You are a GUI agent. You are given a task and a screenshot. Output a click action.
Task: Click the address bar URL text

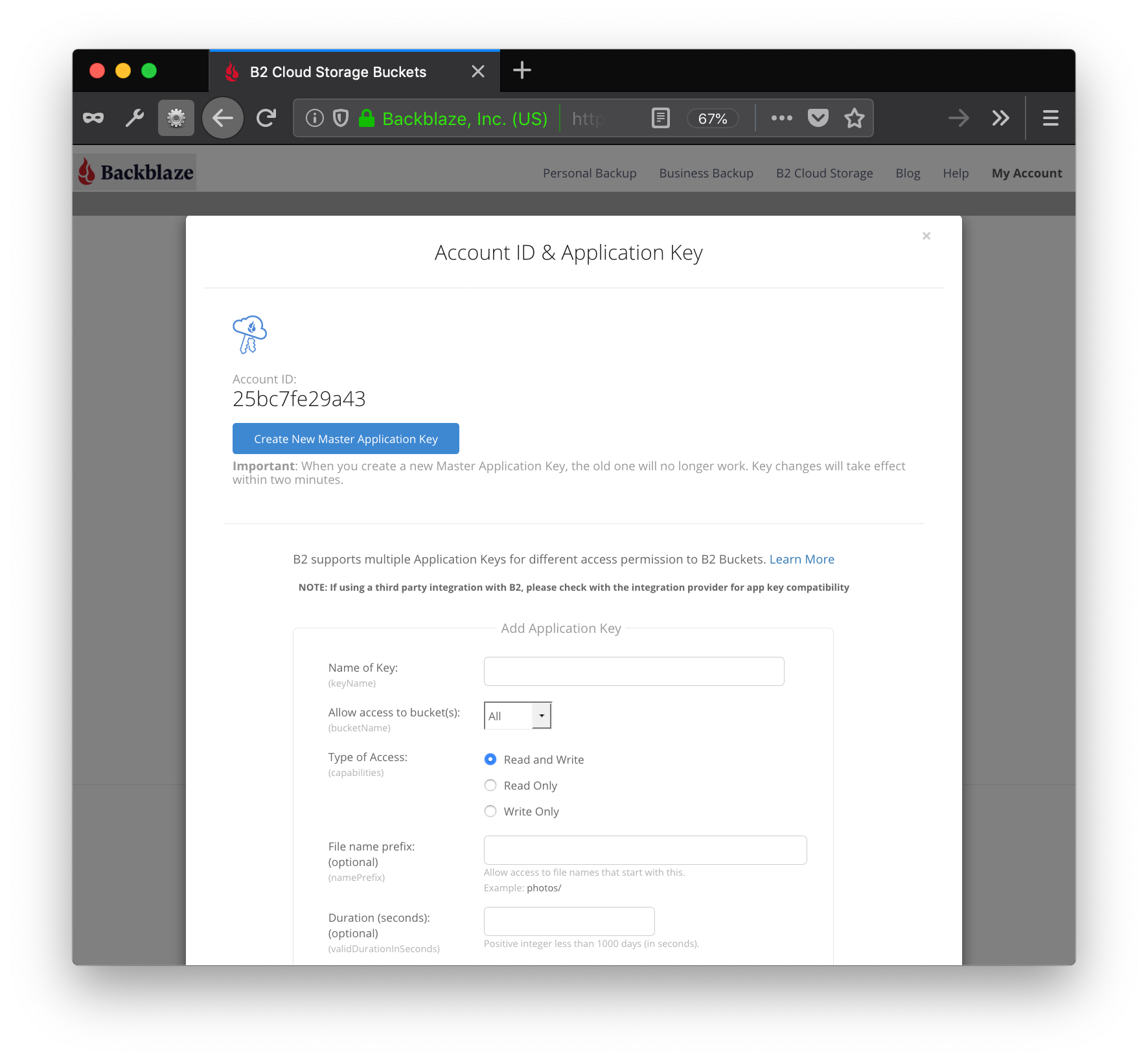click(x=588, y=119)
